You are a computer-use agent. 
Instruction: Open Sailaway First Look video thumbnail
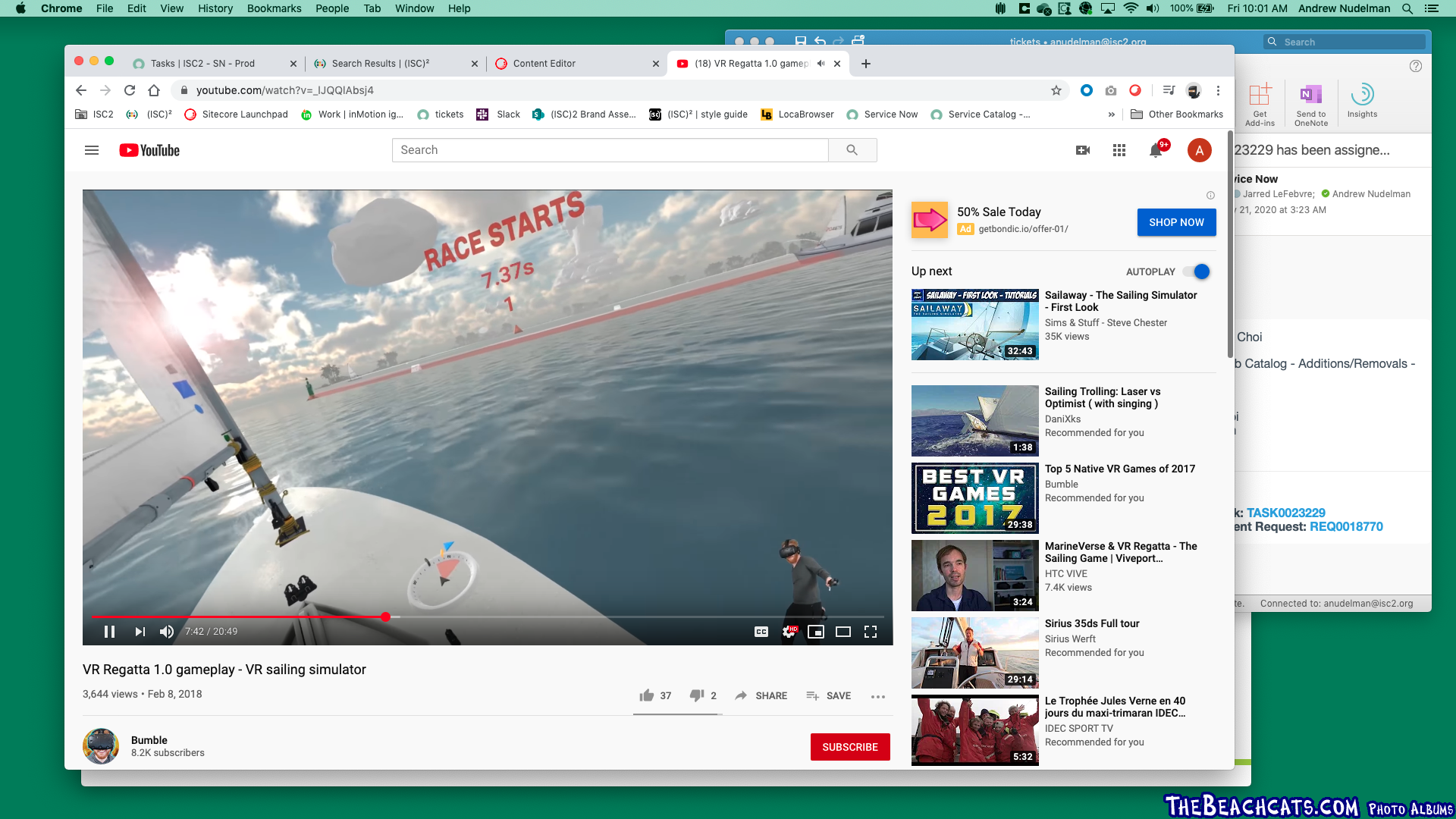(975, 325)
